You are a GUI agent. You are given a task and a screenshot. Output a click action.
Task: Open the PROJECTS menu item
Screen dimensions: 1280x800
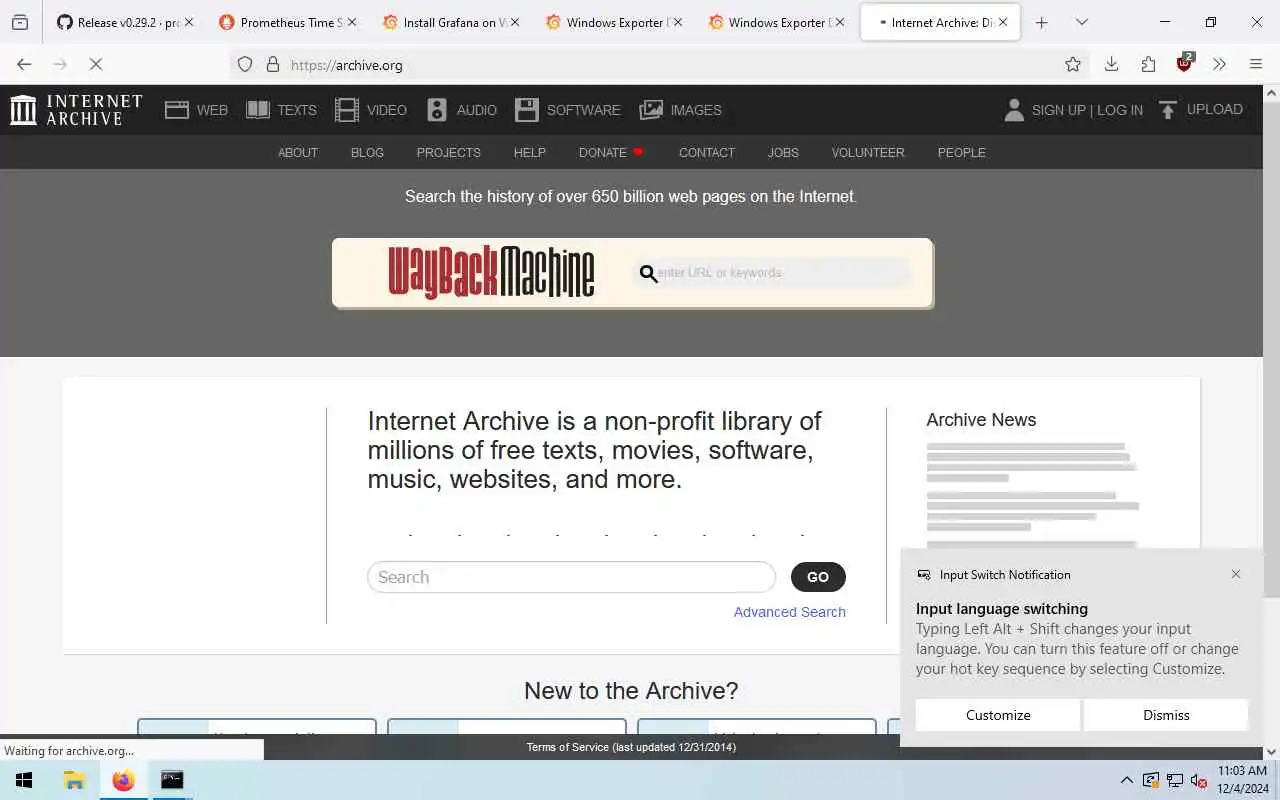pos(449,152)
